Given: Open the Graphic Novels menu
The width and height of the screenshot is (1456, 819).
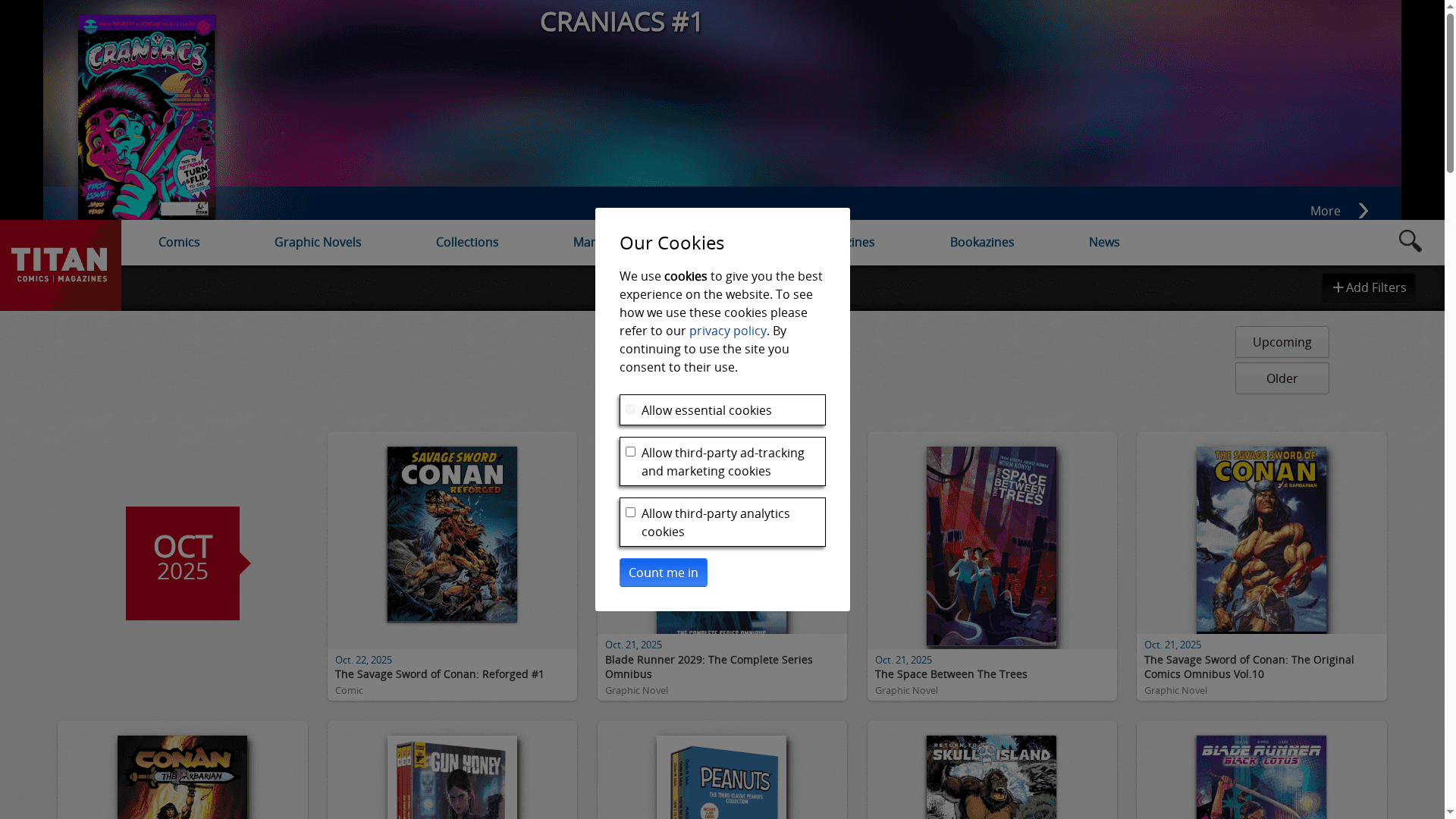Looking at the screenshot, I should point(317,242).
